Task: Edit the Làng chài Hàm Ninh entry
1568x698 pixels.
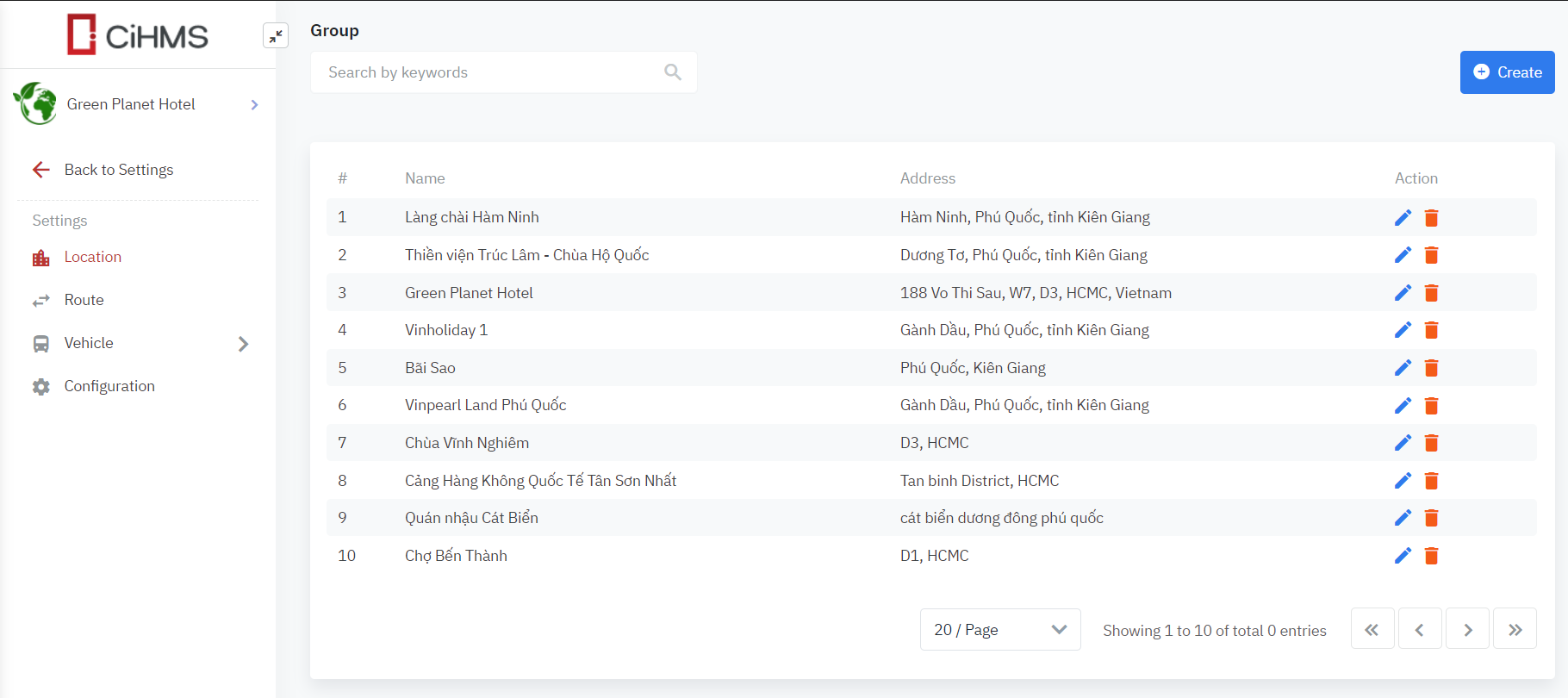Action: pos(1403,218)
